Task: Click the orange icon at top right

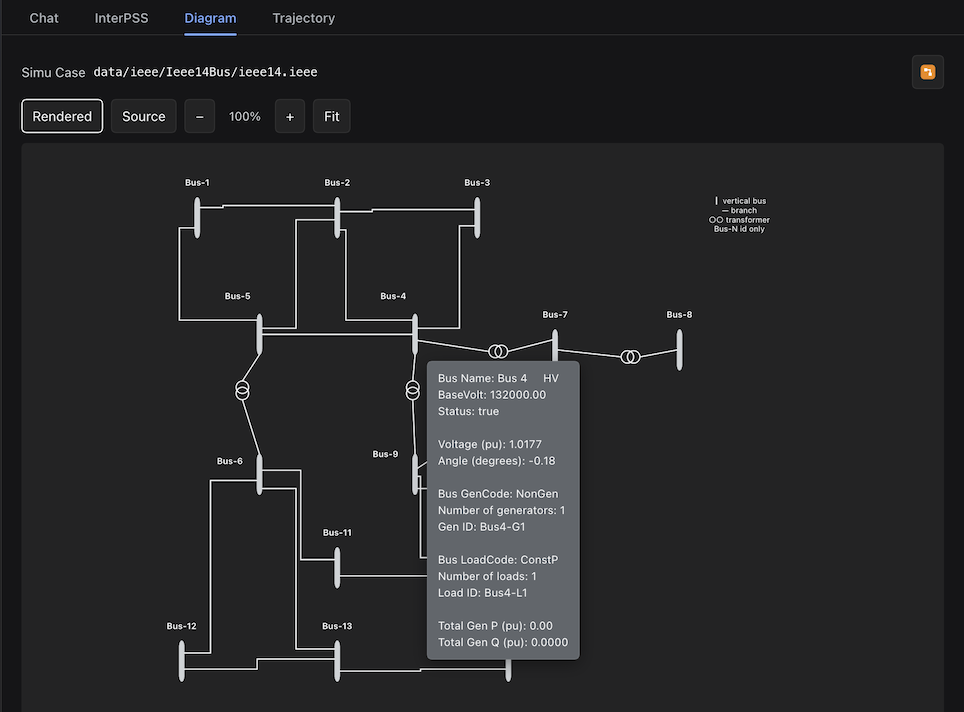Action: [928, 72]
